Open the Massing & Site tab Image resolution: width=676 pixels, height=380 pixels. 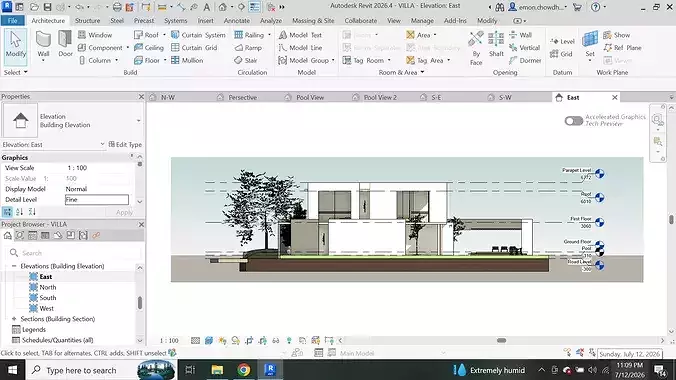[313, 21]
